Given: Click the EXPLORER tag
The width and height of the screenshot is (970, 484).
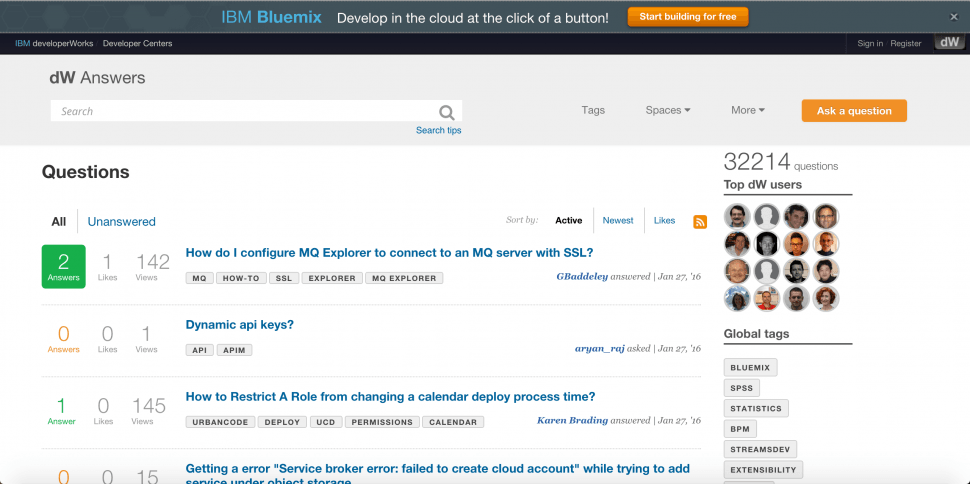Looking at the screenshot, I should click(x=332, y=279).
